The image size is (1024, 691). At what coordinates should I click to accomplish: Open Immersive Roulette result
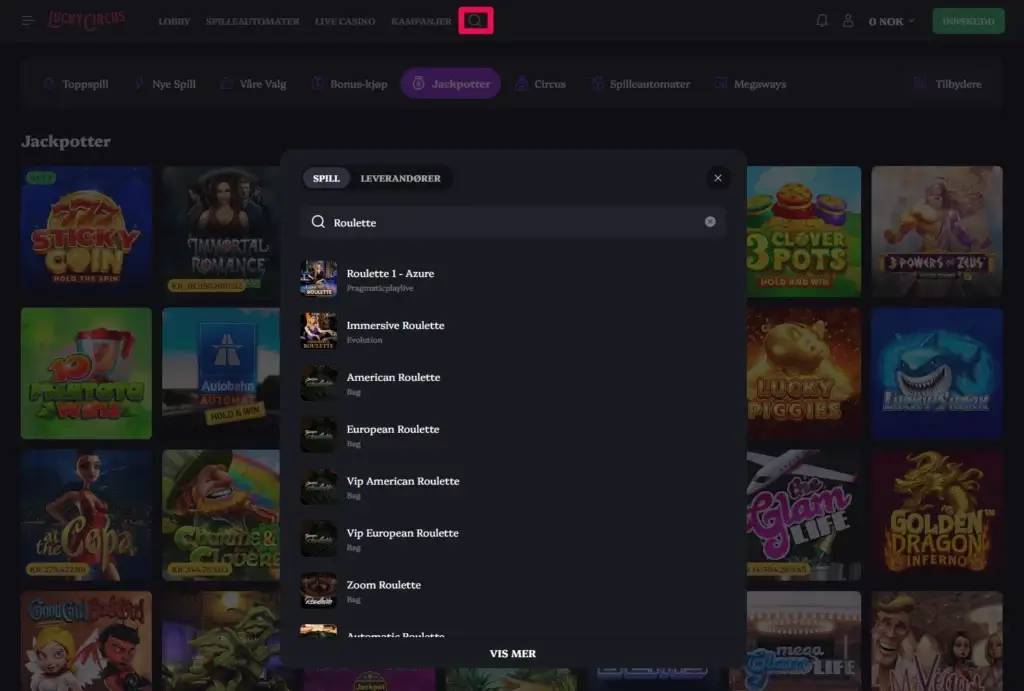pos(513,331)
